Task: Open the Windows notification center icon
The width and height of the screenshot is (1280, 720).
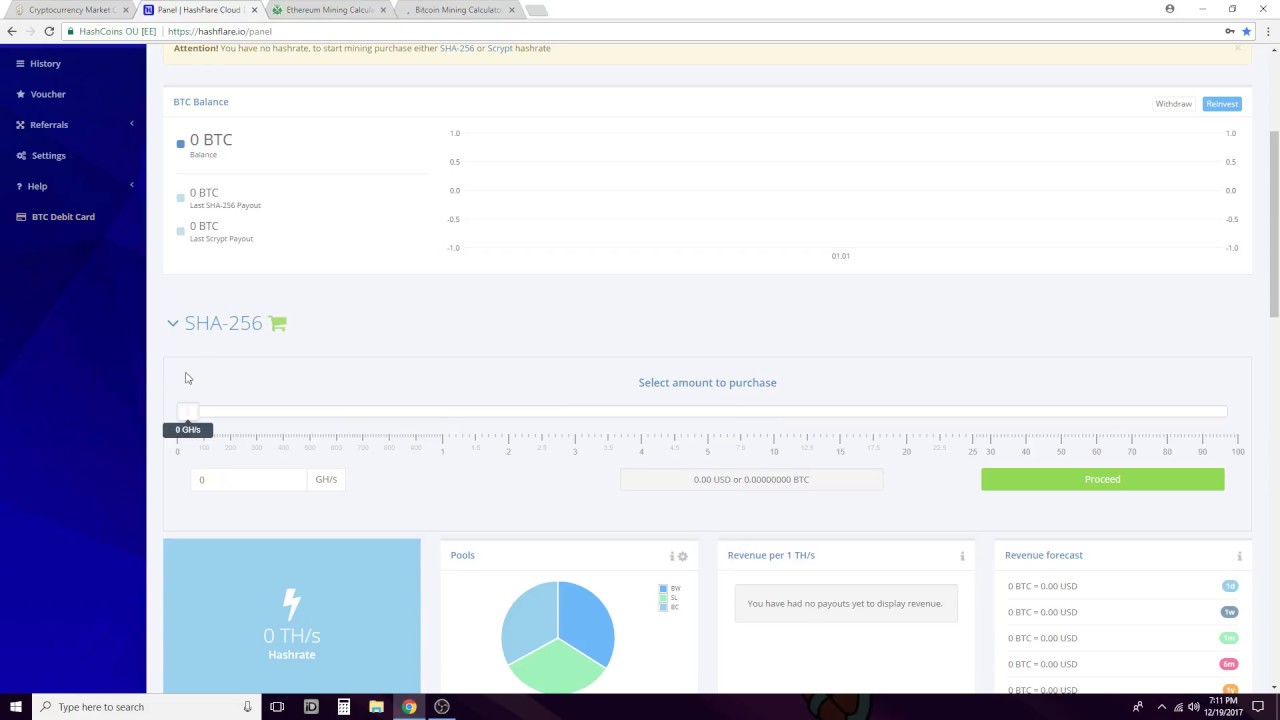Action: coord(1258,707)
